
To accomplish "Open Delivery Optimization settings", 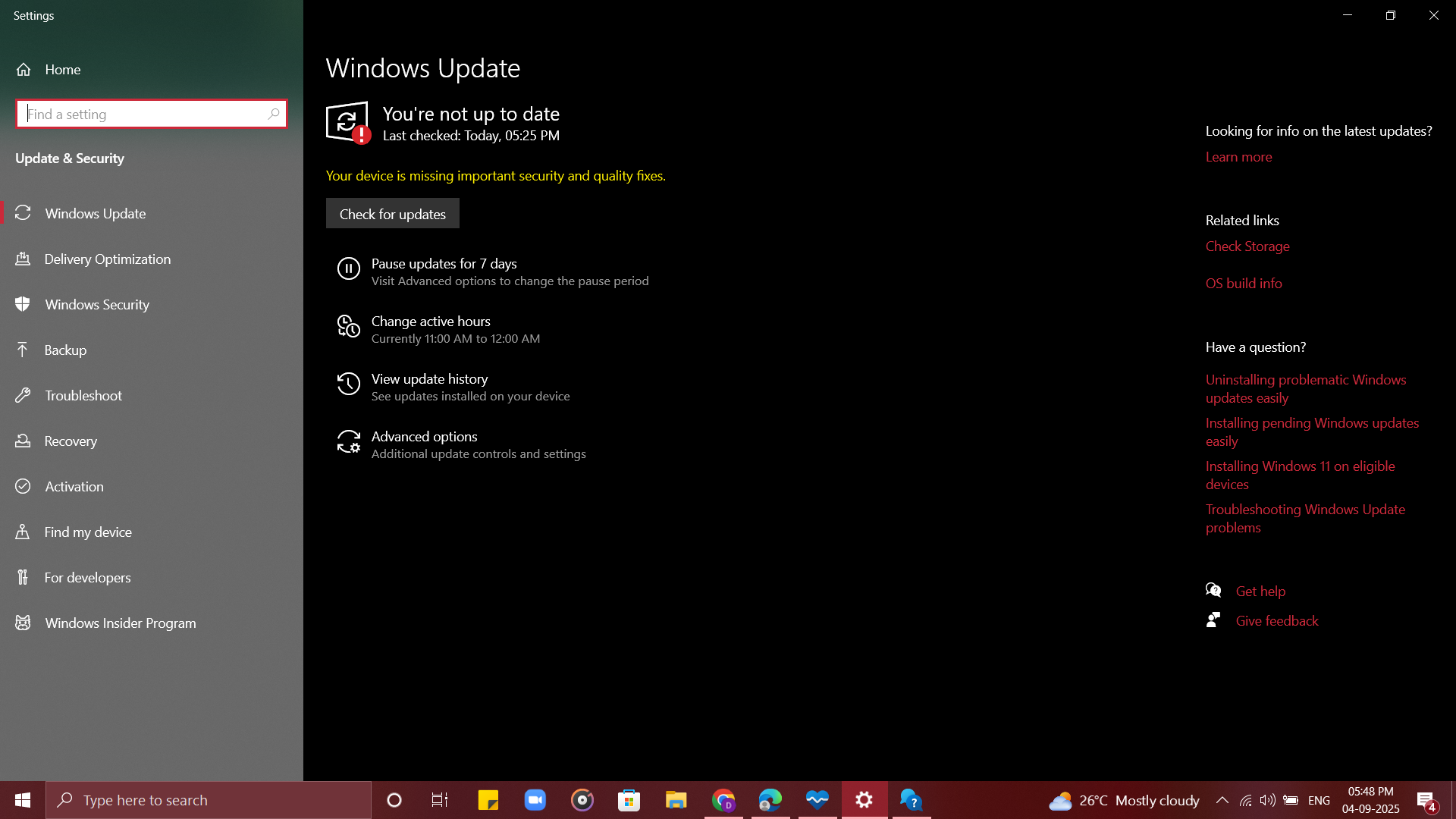I will pyautogui.click(x=107, y=259).
